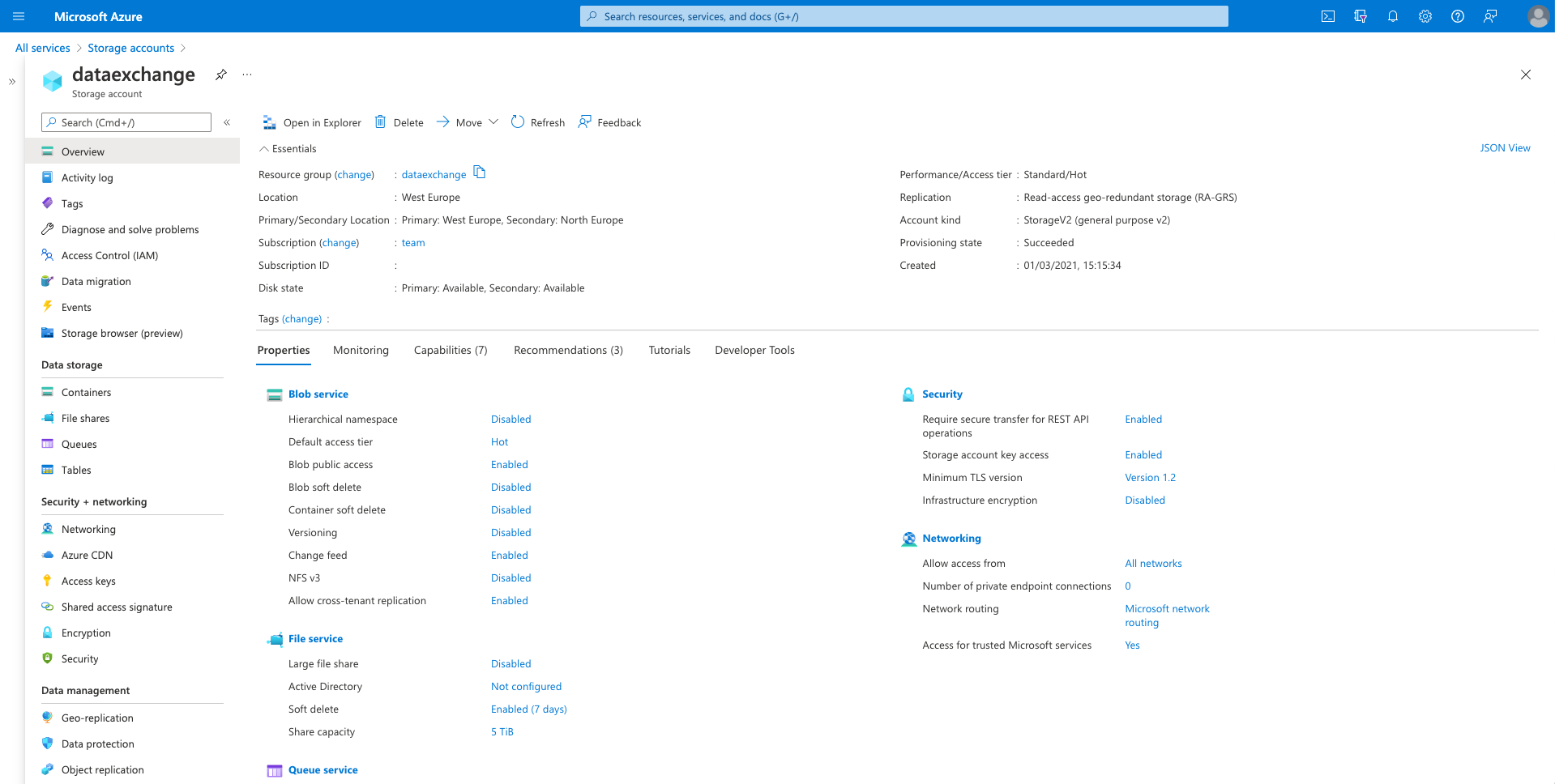Screen dimensions: 1555x784
Task: Click the Delete trash icon
Action: click(x=381, y=122)
